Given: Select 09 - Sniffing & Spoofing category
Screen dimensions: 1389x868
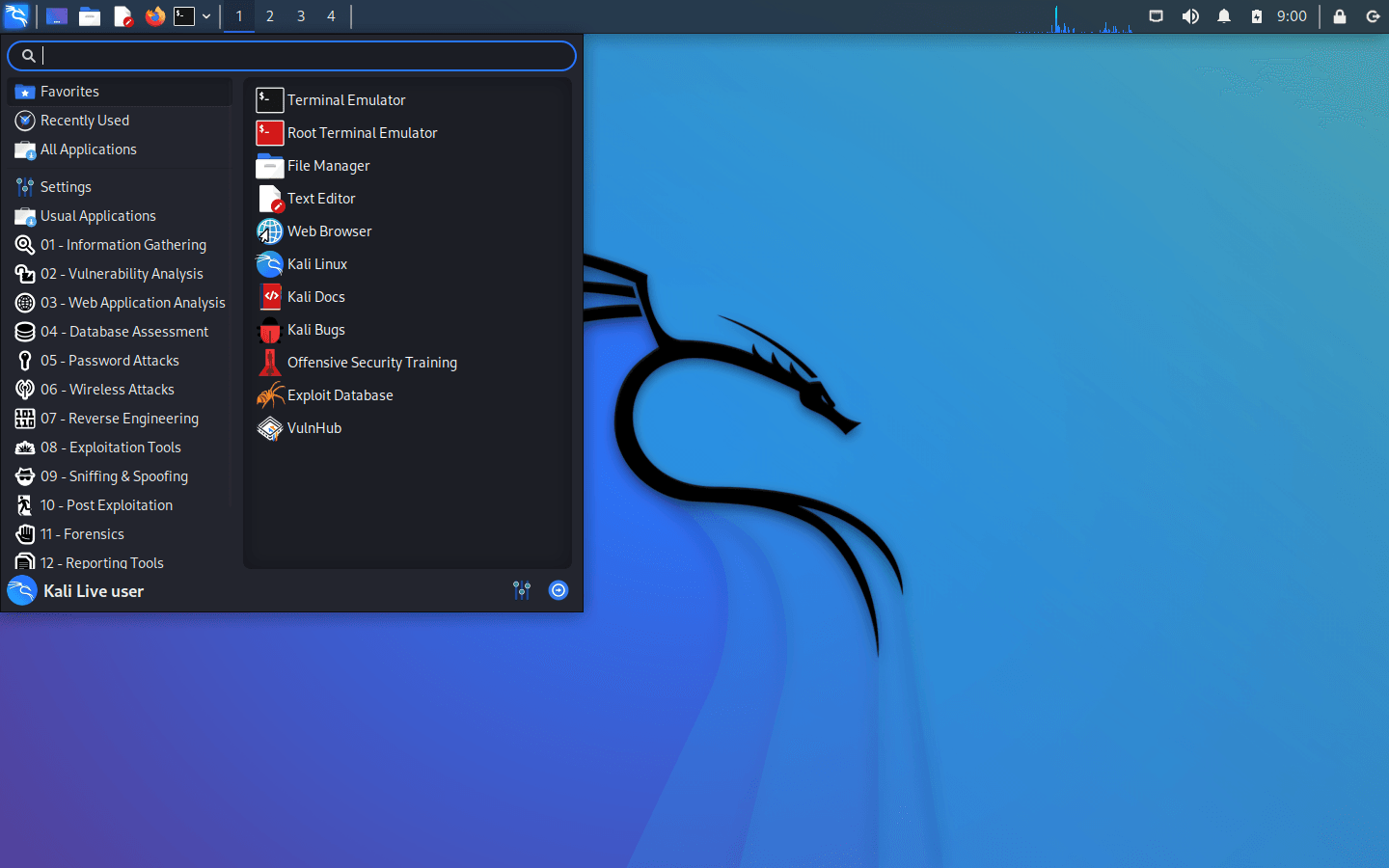Looking at the screenshot, I should [x=121, y=476].
